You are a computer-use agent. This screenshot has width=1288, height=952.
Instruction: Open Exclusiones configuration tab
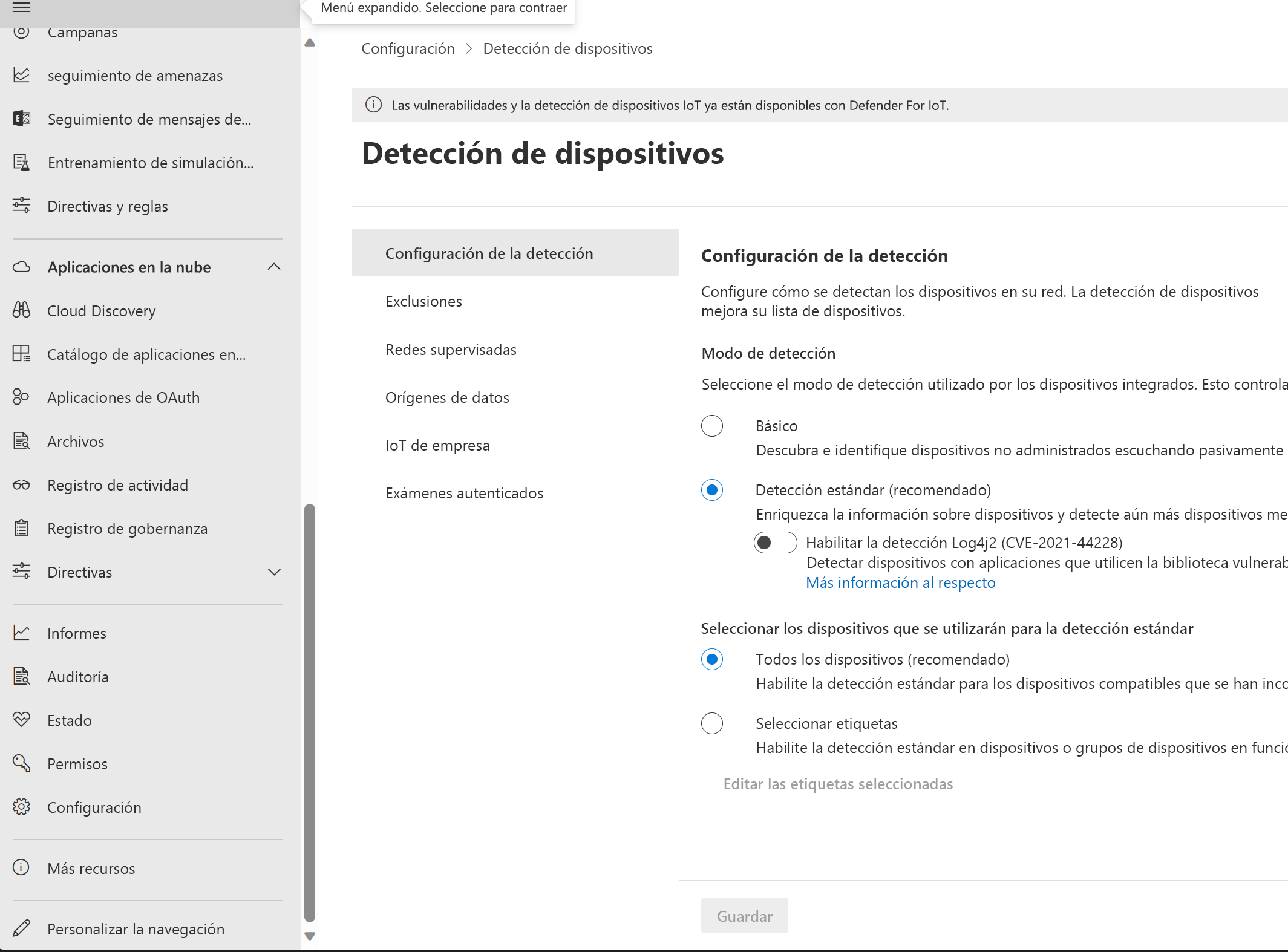(x=424, y=301)
